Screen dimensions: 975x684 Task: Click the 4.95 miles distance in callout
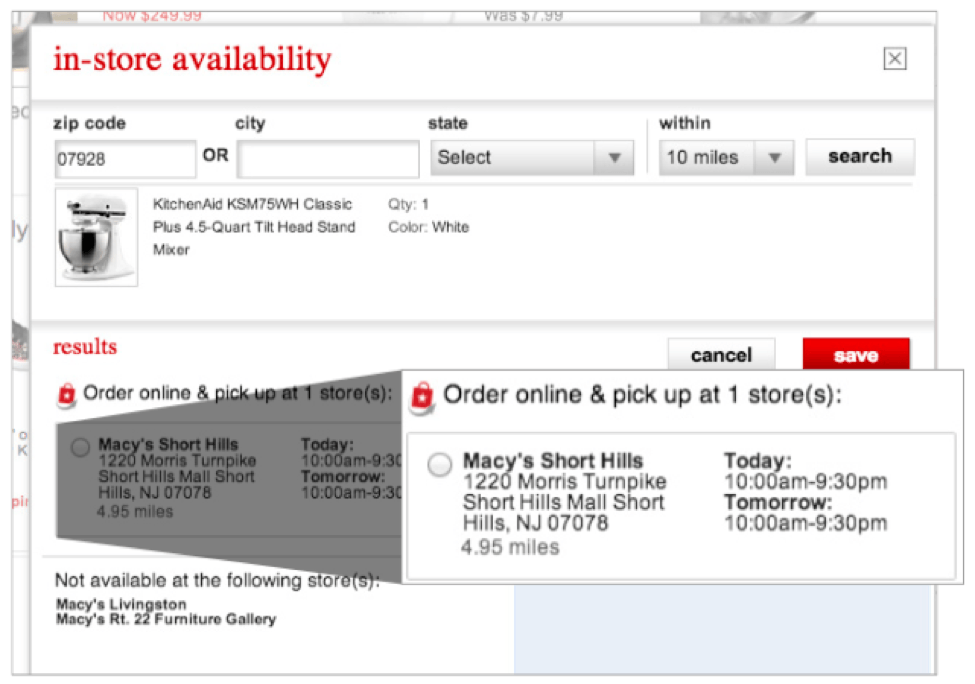tap(510, 547)
